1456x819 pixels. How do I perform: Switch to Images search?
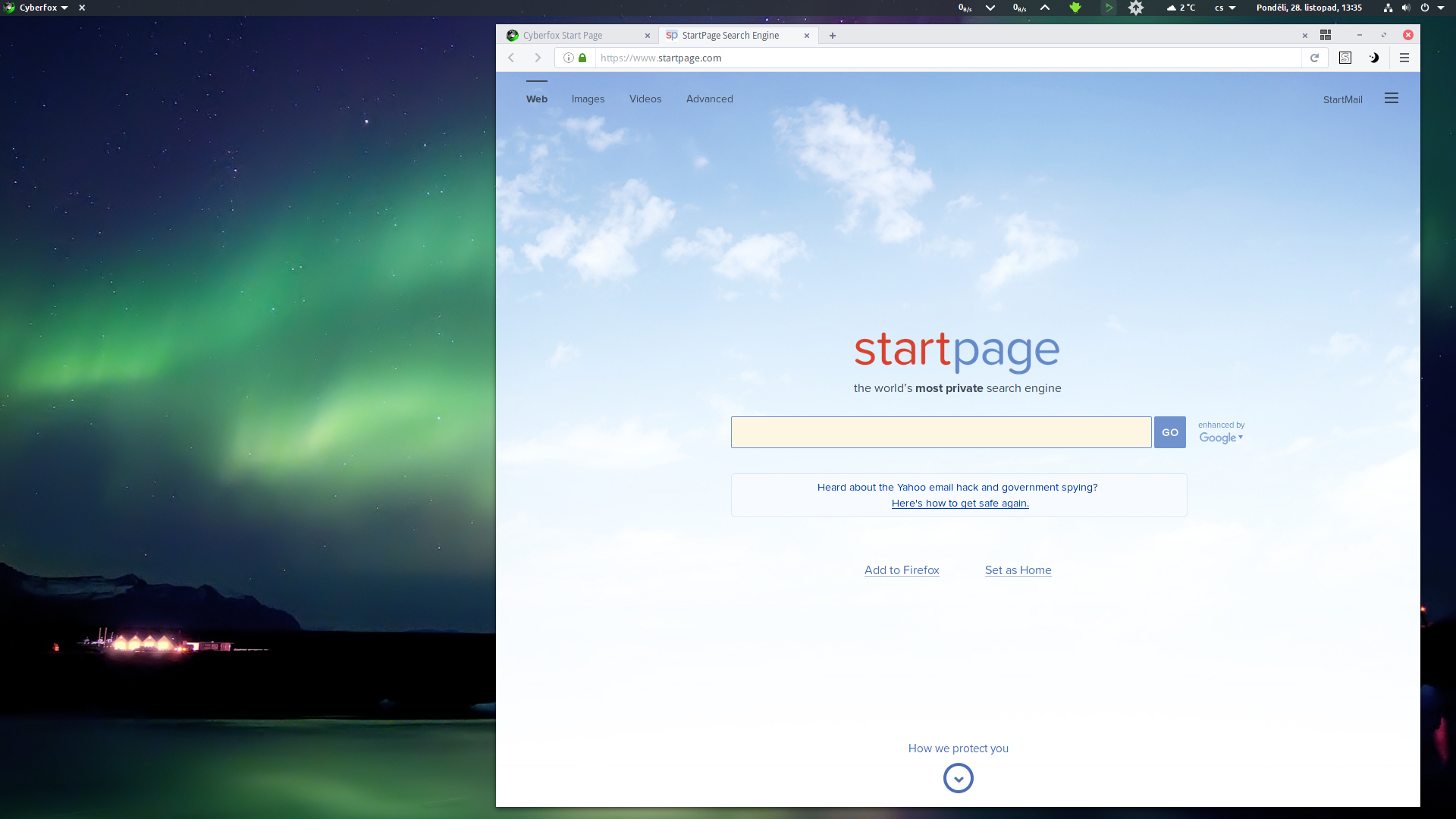[588, 99]
